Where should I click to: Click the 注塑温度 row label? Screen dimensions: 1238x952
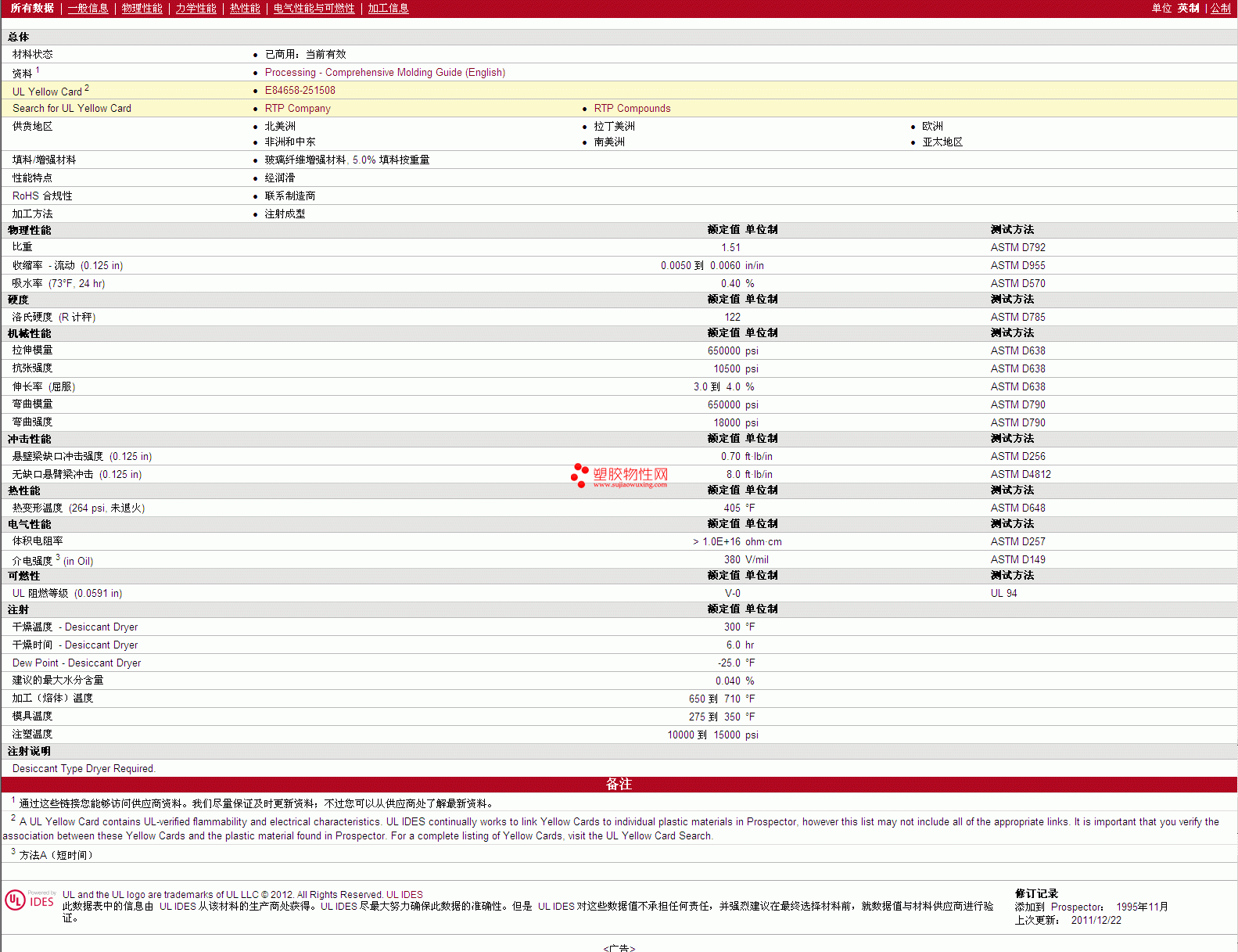[33, 734]
